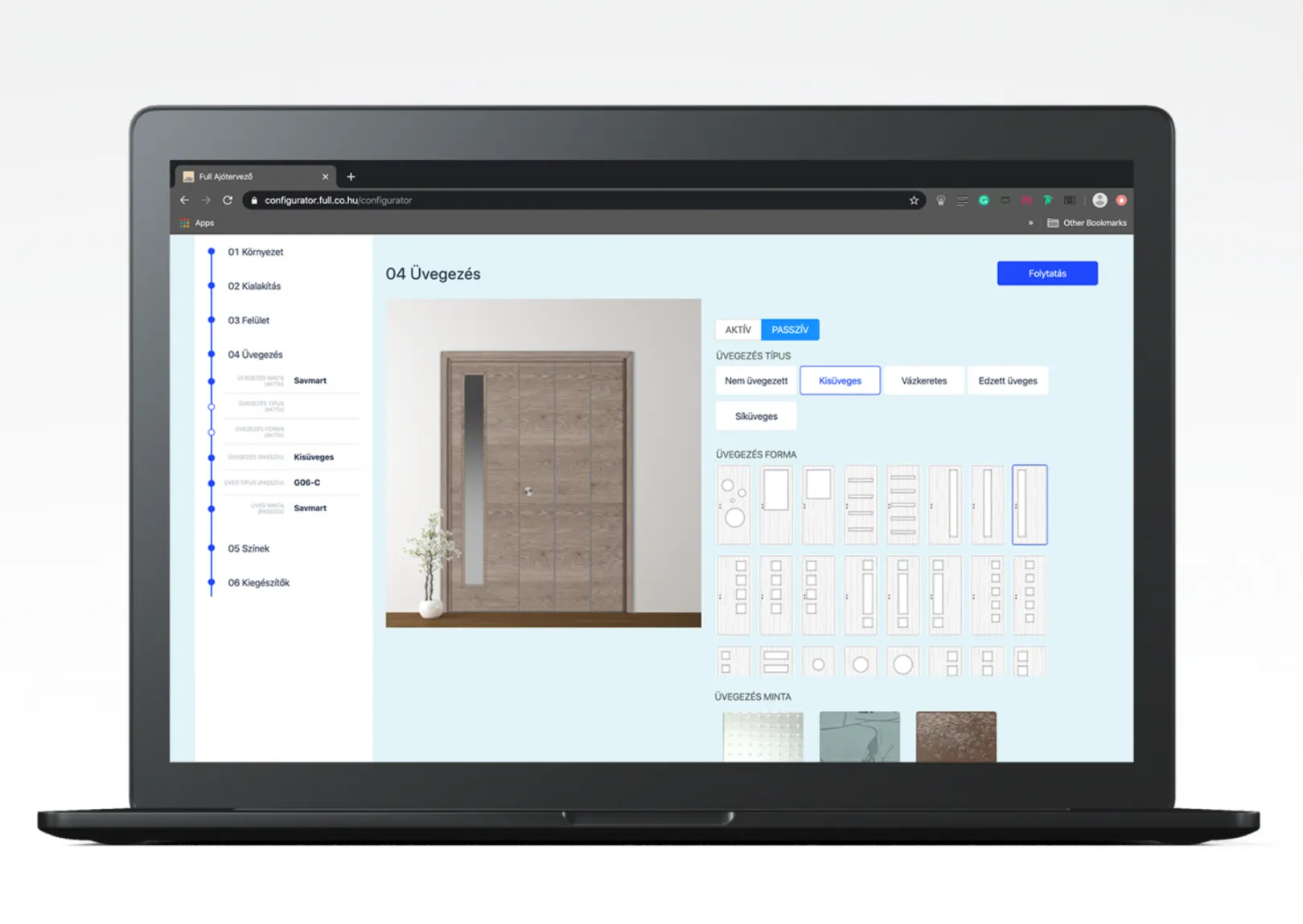
Task: Choose the grey-green cracked glass pattern swatch
Action: [860, 737]
